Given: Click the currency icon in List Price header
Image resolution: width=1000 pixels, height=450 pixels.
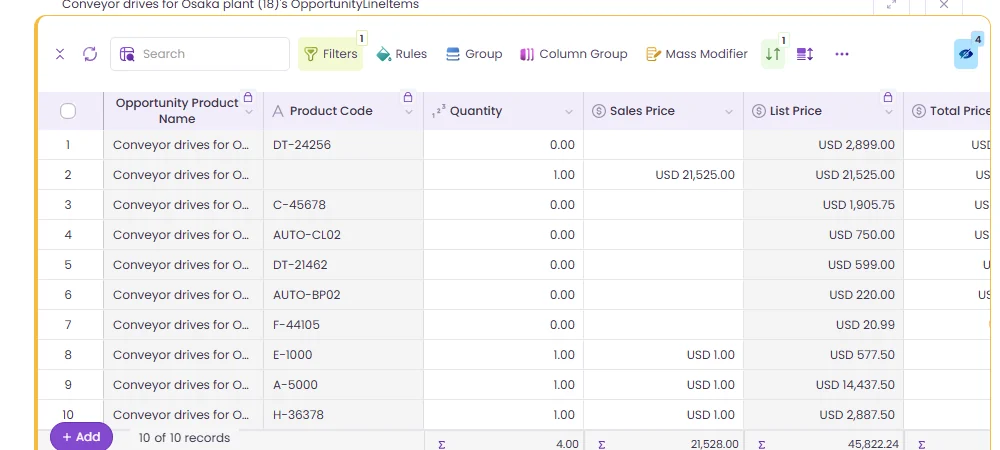Looking at the screenshot, I should 758,111.
